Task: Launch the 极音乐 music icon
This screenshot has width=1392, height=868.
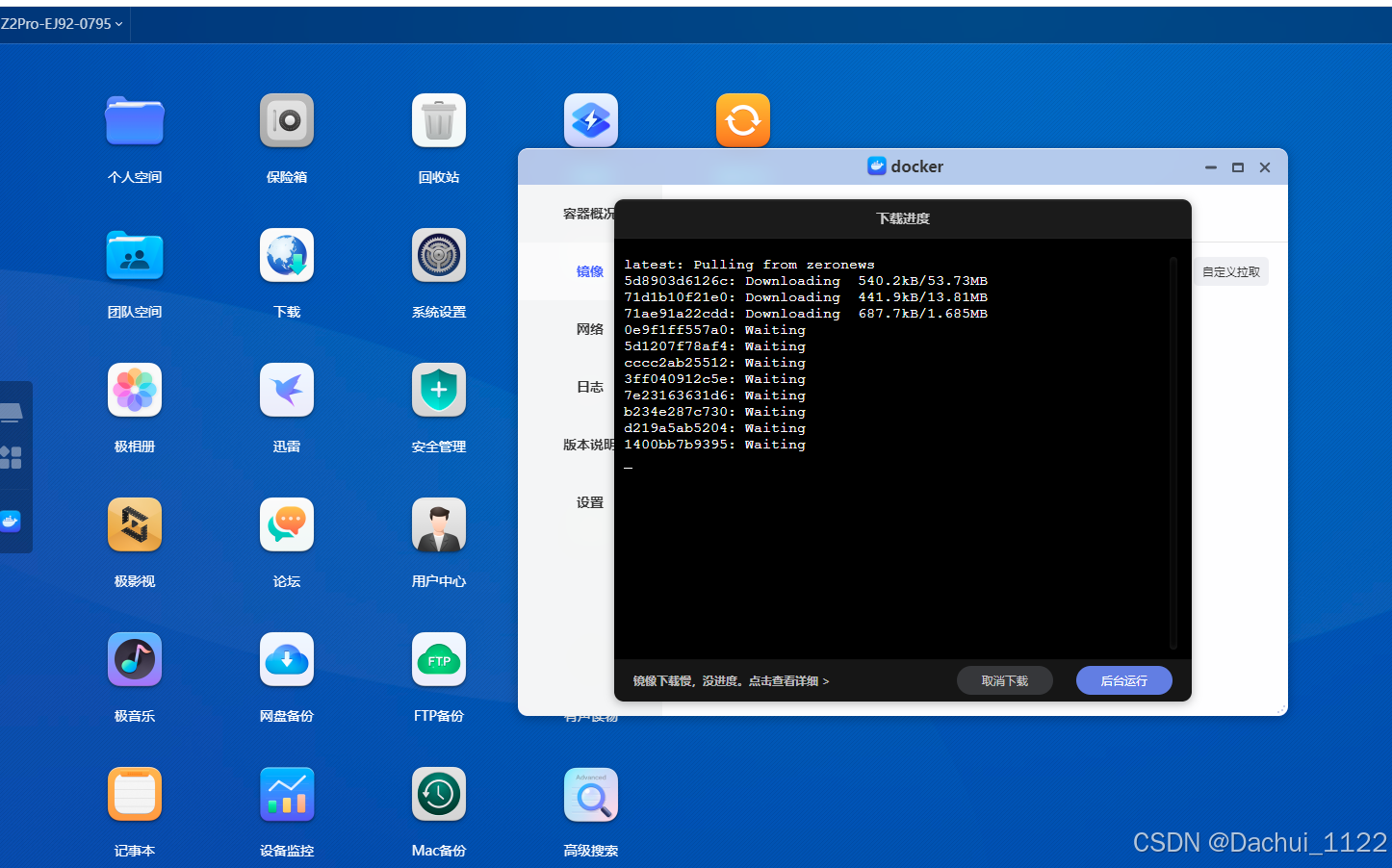Action: 135,659
